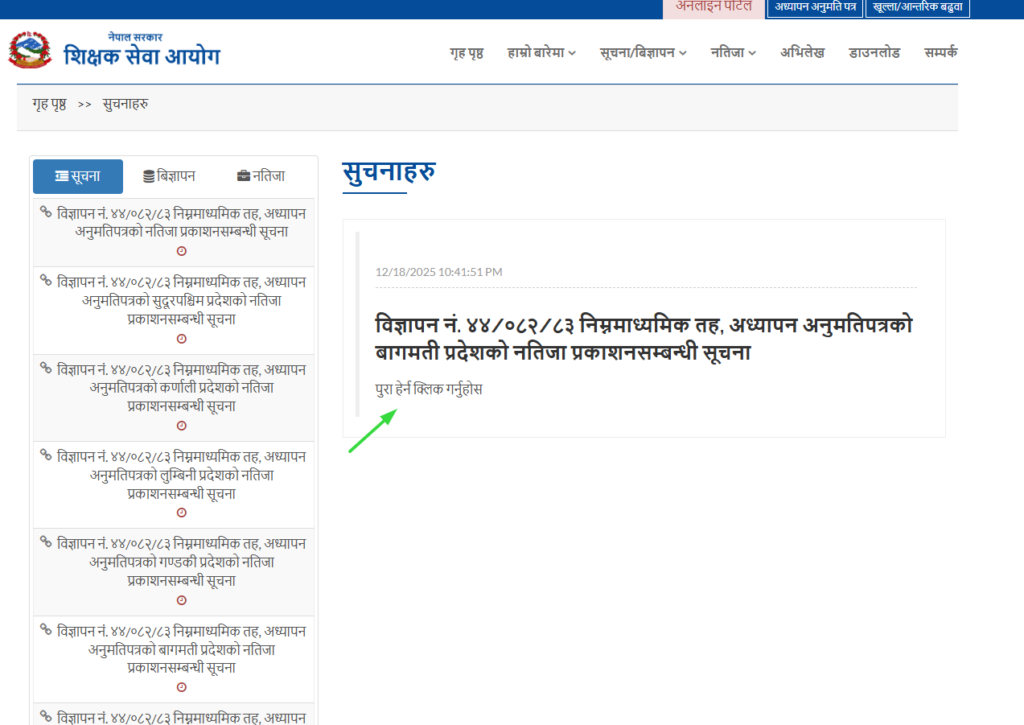Image resolution: width=1024 pixels, height=725 pixels.
Task: Expand the सूचना/विज्ञापन dropdown menu
Action: 643,53
